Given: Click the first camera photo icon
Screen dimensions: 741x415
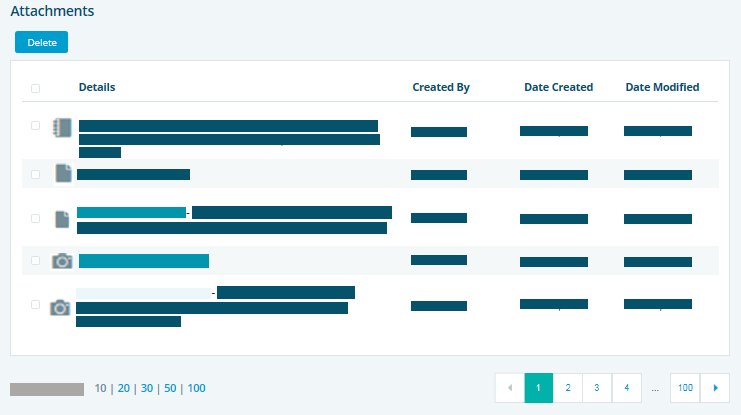Looking at the screenshot, I should tap(62, 261).
